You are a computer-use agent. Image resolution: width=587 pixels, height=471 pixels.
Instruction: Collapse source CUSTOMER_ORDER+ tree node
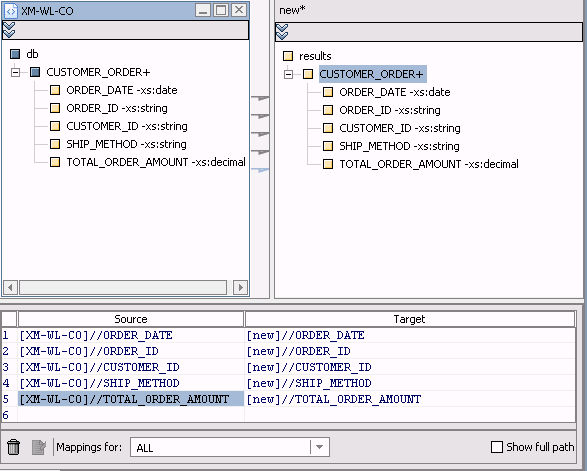point(15,72)
